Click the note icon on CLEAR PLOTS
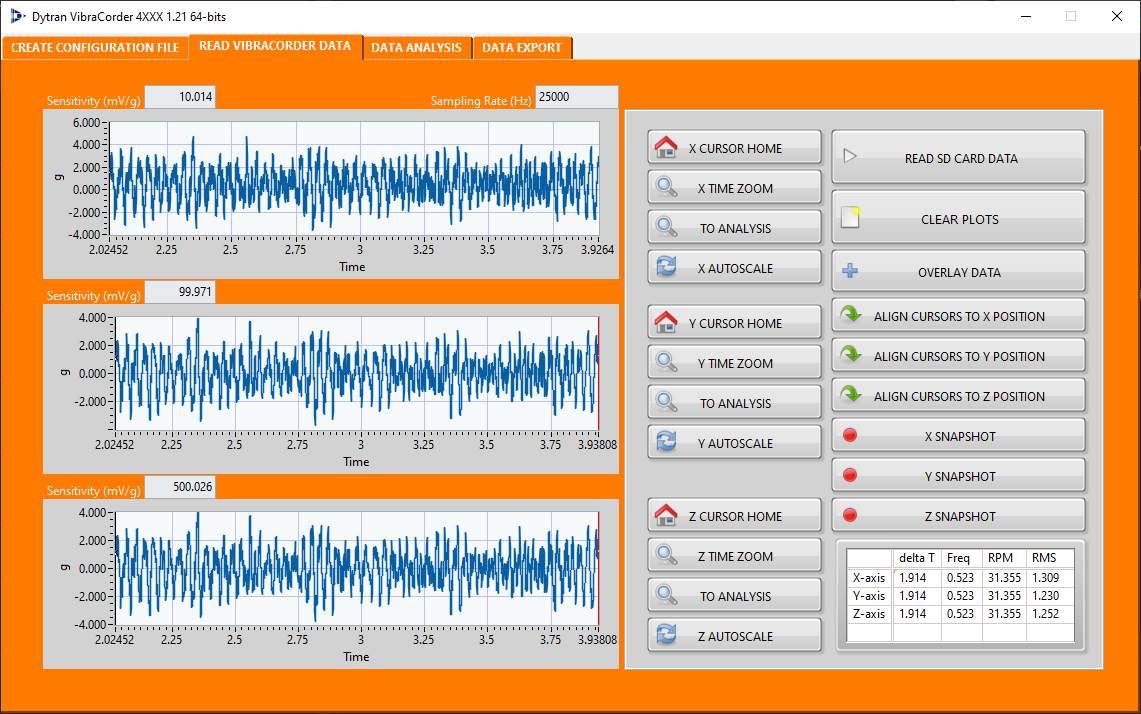Screen dimensions: 1141x714 851,218
